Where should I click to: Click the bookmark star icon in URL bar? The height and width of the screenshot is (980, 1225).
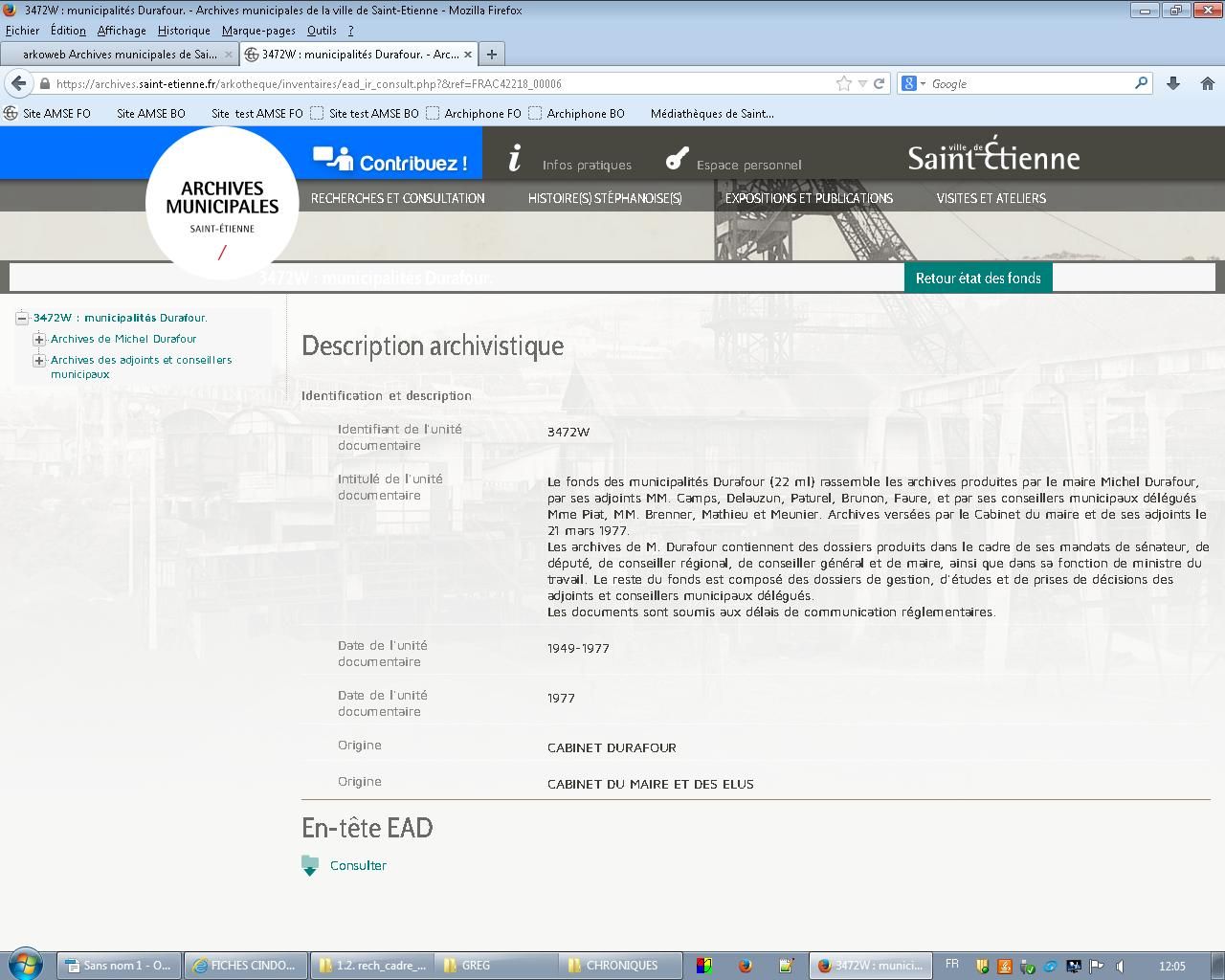[843, 83]
